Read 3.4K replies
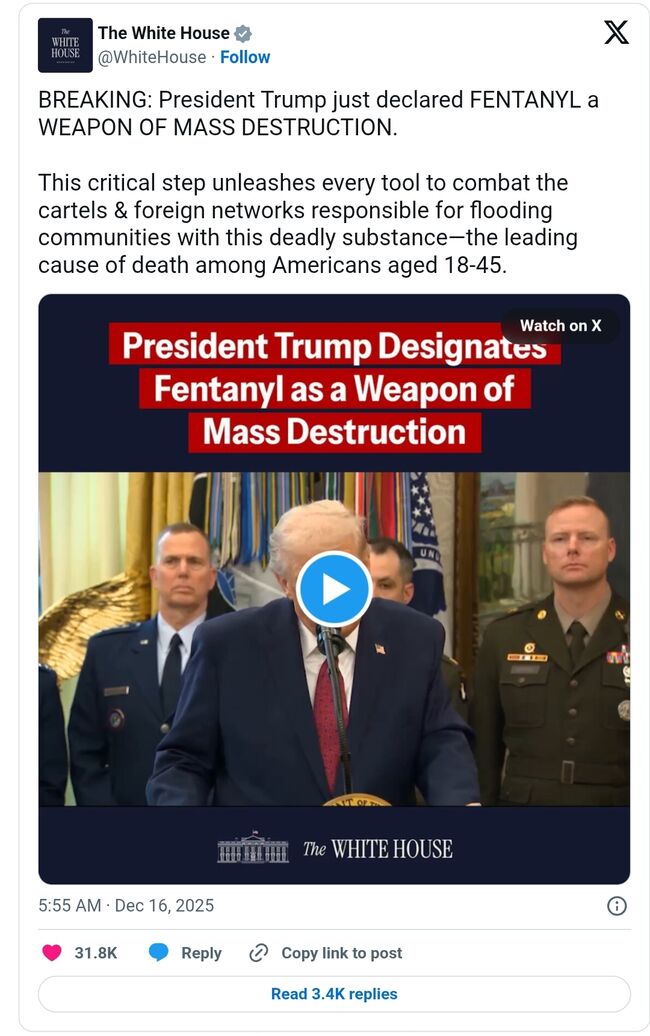Screen dimensions: 650x1036 [334, 994]
